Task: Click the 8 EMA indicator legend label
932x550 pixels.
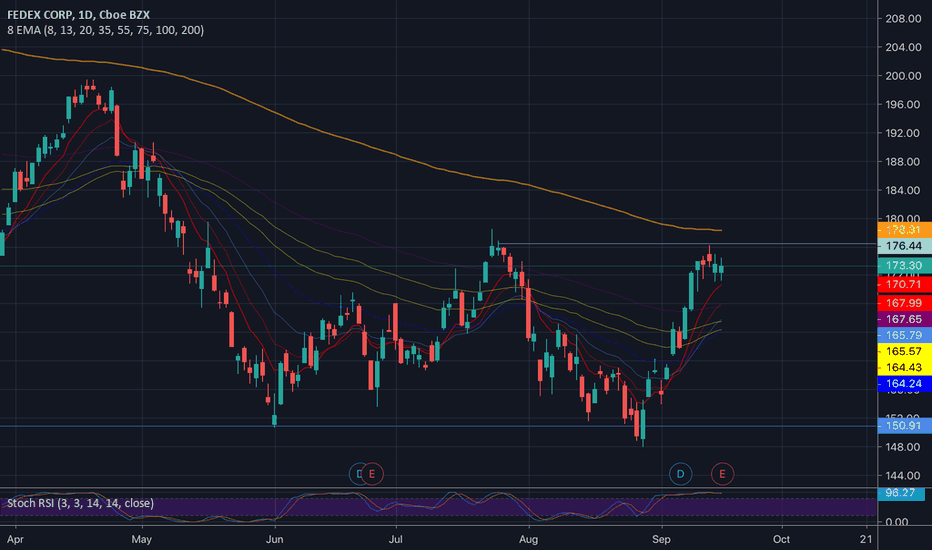Action: (105, 30)
